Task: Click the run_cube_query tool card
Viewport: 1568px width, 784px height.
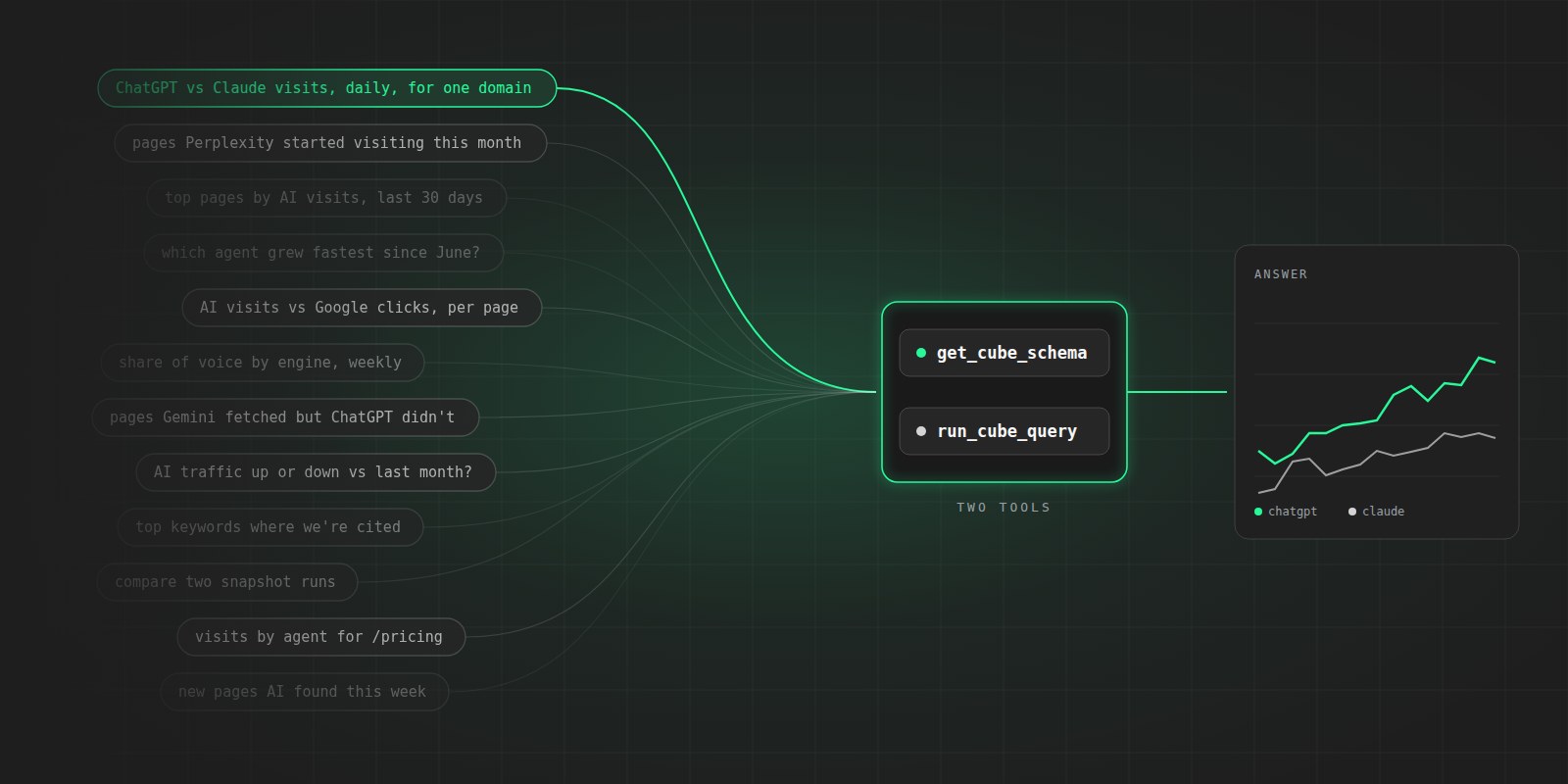Action: pyautogui.click(x=1004, y=431)
